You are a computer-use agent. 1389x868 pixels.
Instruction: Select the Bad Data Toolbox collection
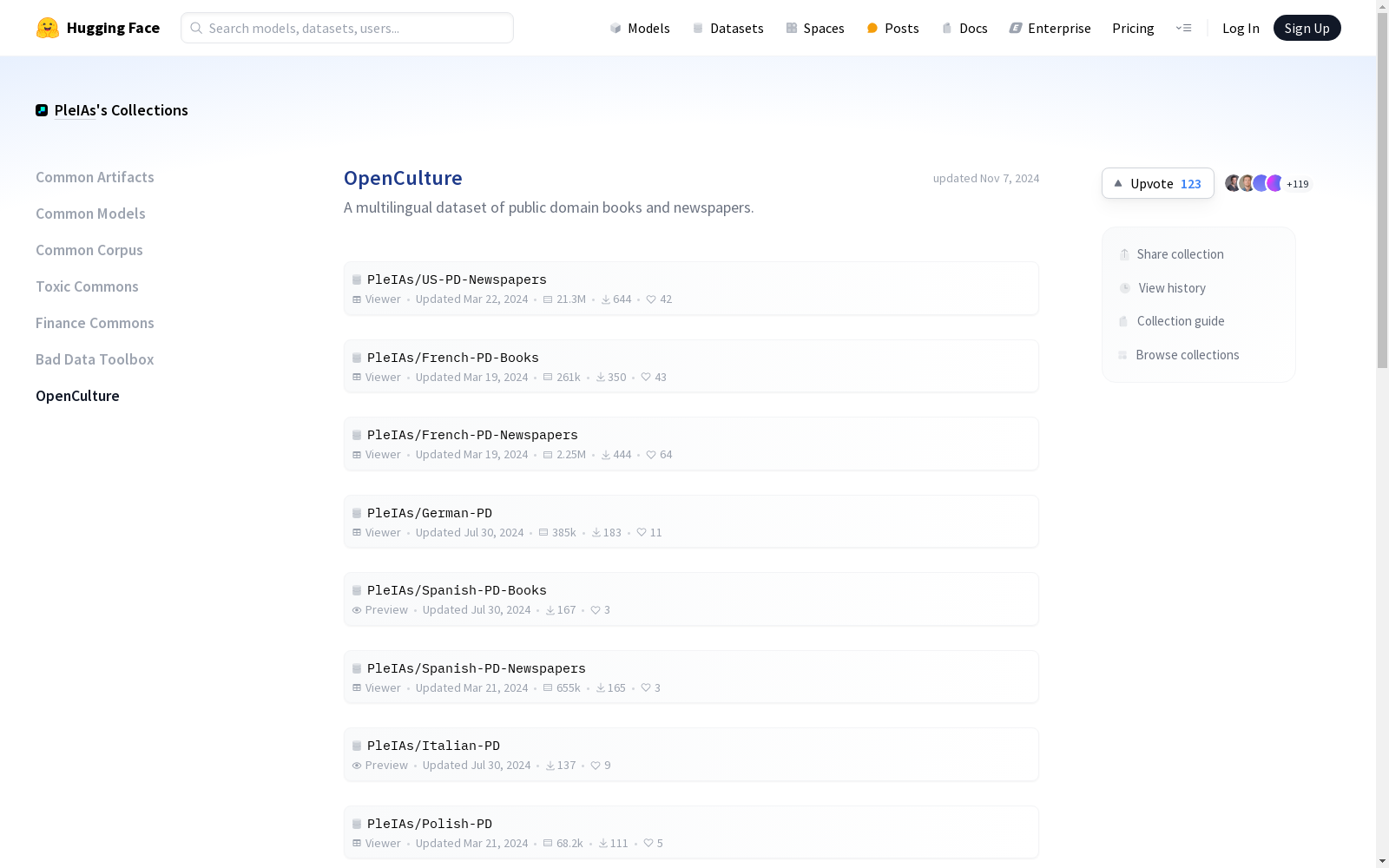coord(95,359)
